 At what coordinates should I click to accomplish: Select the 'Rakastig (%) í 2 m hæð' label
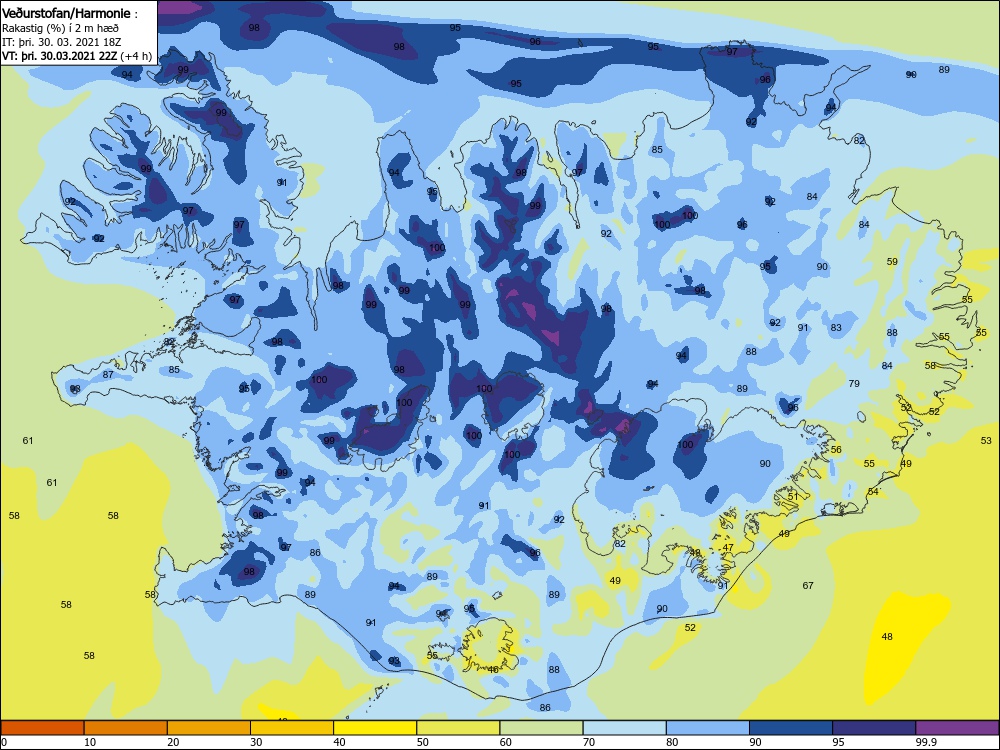point(60,28)
